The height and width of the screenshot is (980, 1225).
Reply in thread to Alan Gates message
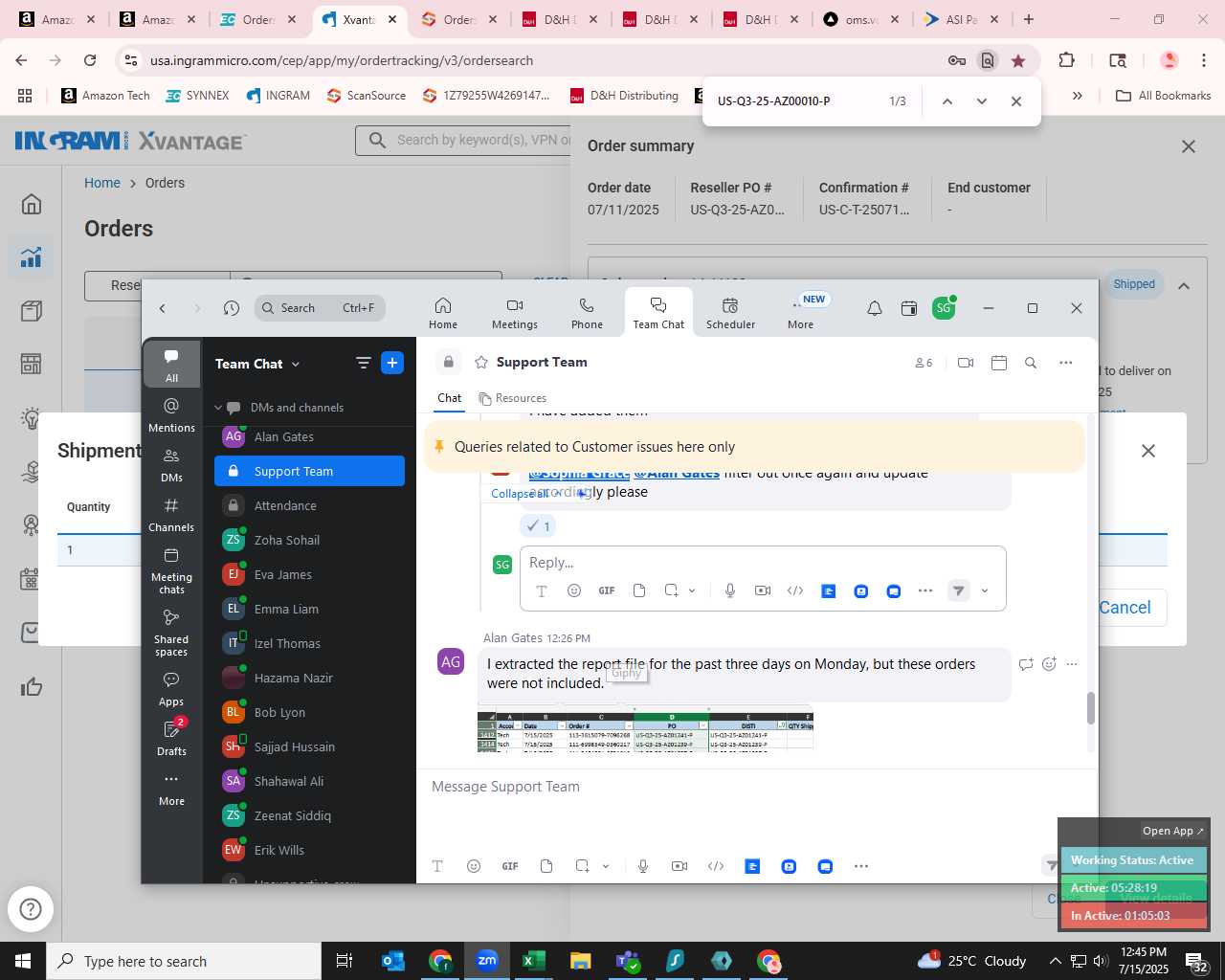coord(1026,664)
